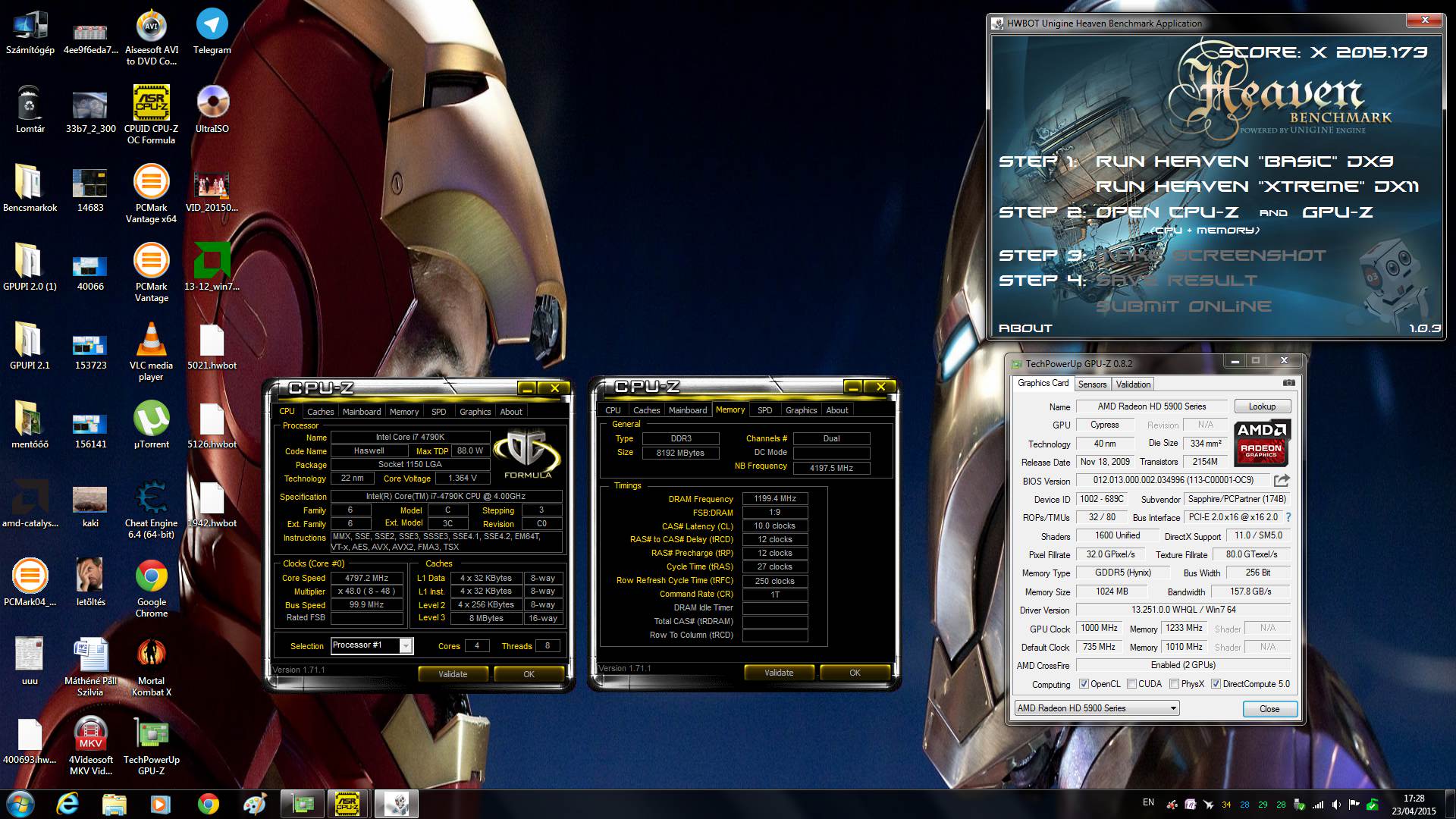Image resolution: width=1456 pixels, height=819 pixels.
Task: Open 4Videosoft MKV Video icon
Action: [90, 746]
